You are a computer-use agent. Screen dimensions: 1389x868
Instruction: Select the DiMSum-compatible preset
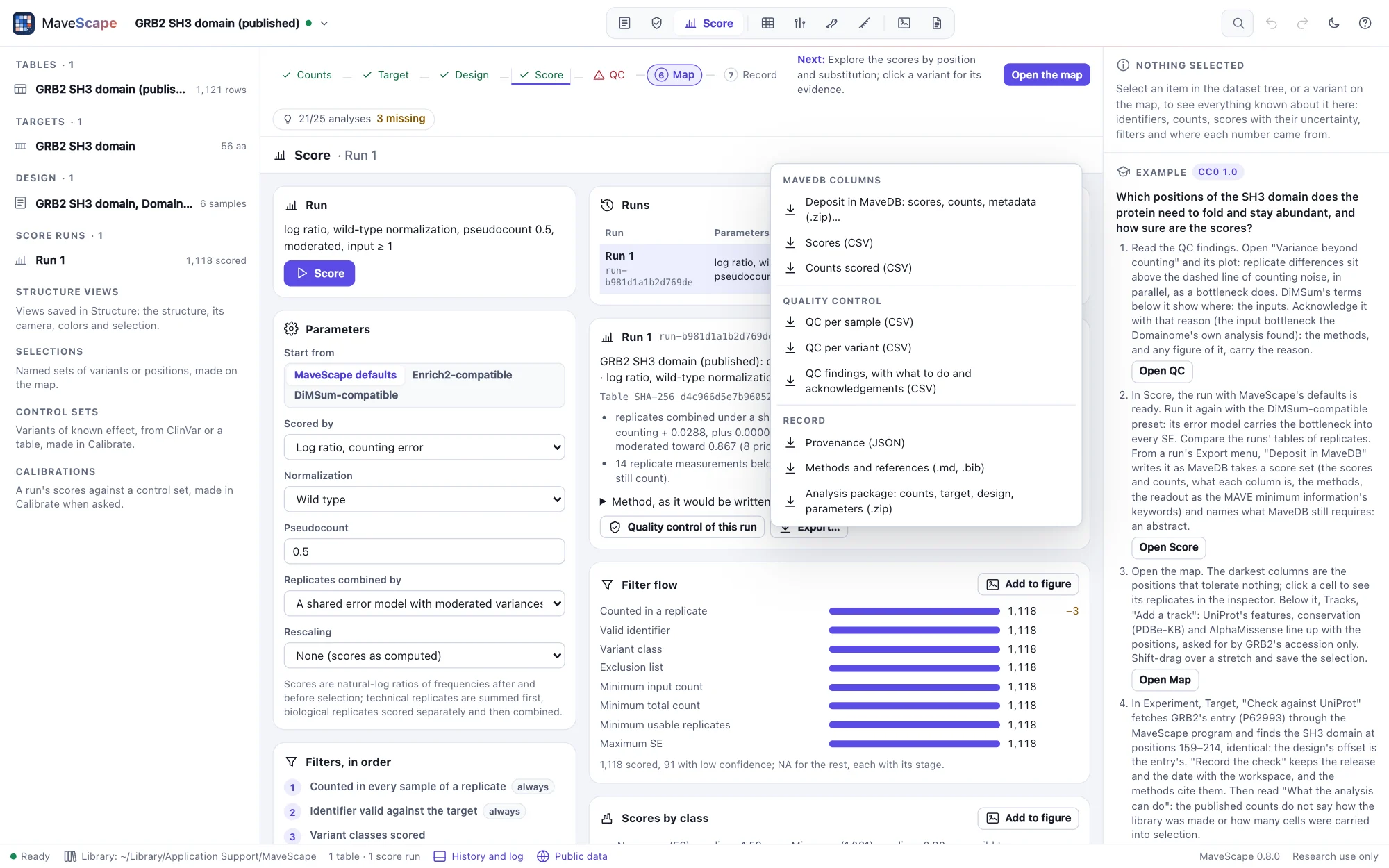coord(346,395)
